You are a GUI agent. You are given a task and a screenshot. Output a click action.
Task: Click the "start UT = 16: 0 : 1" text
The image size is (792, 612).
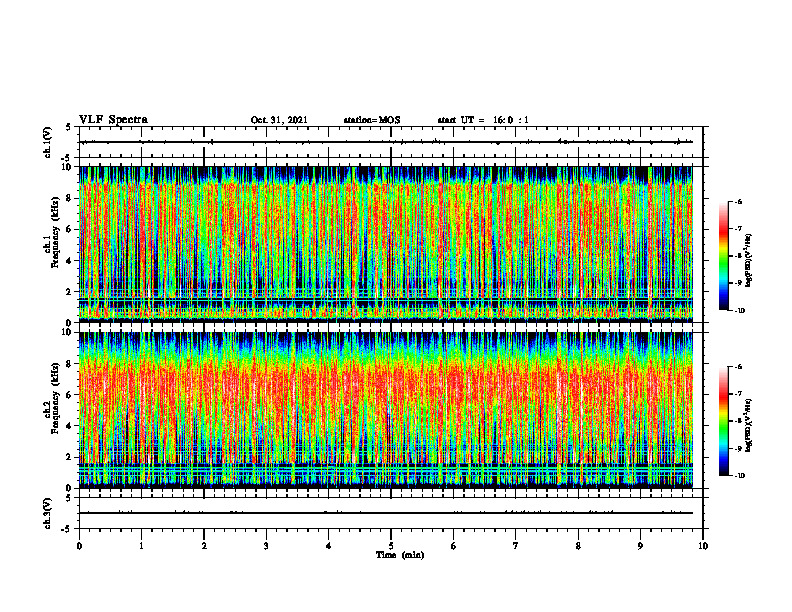483,120
